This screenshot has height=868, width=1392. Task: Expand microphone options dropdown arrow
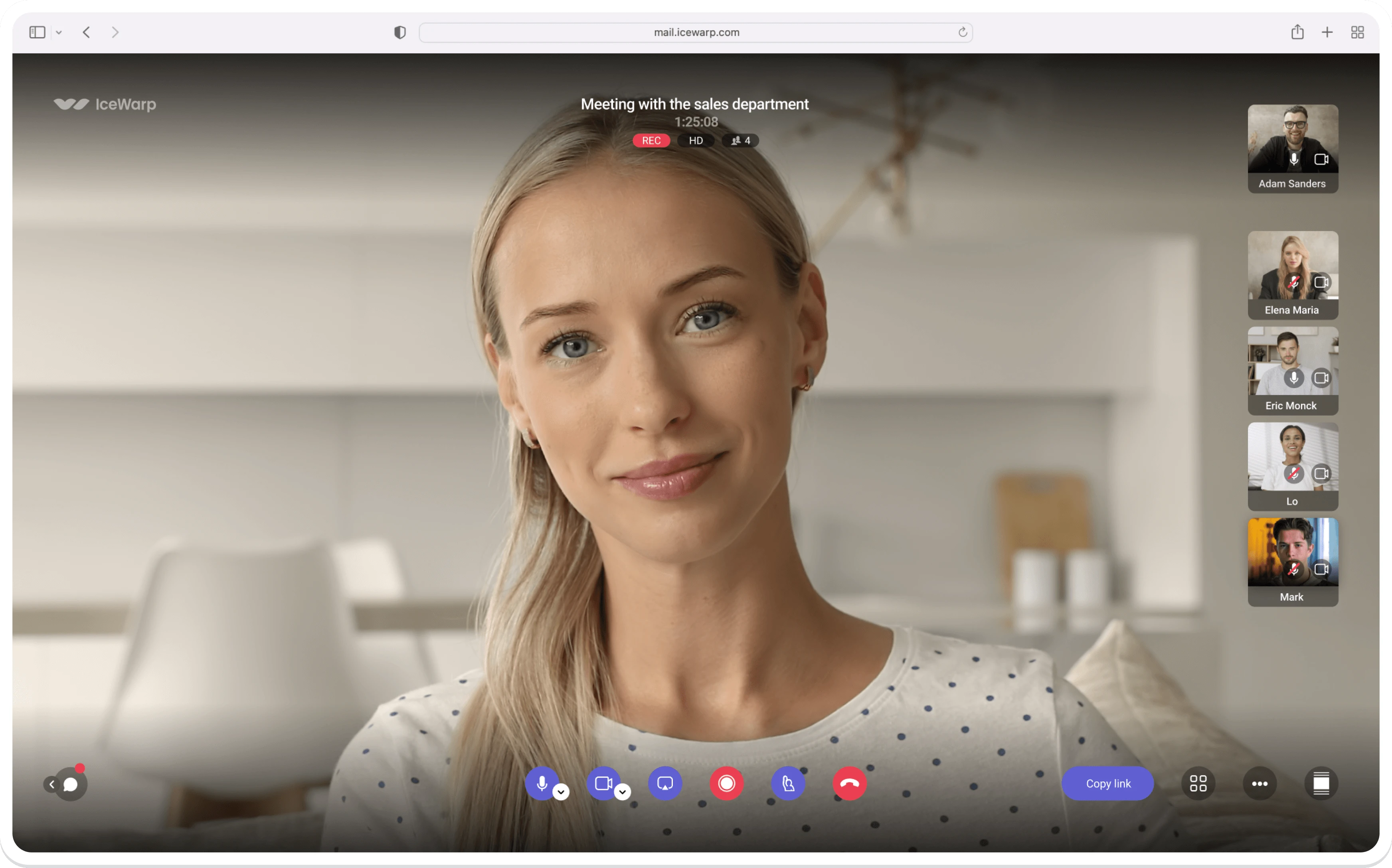(x=561, y=792)
